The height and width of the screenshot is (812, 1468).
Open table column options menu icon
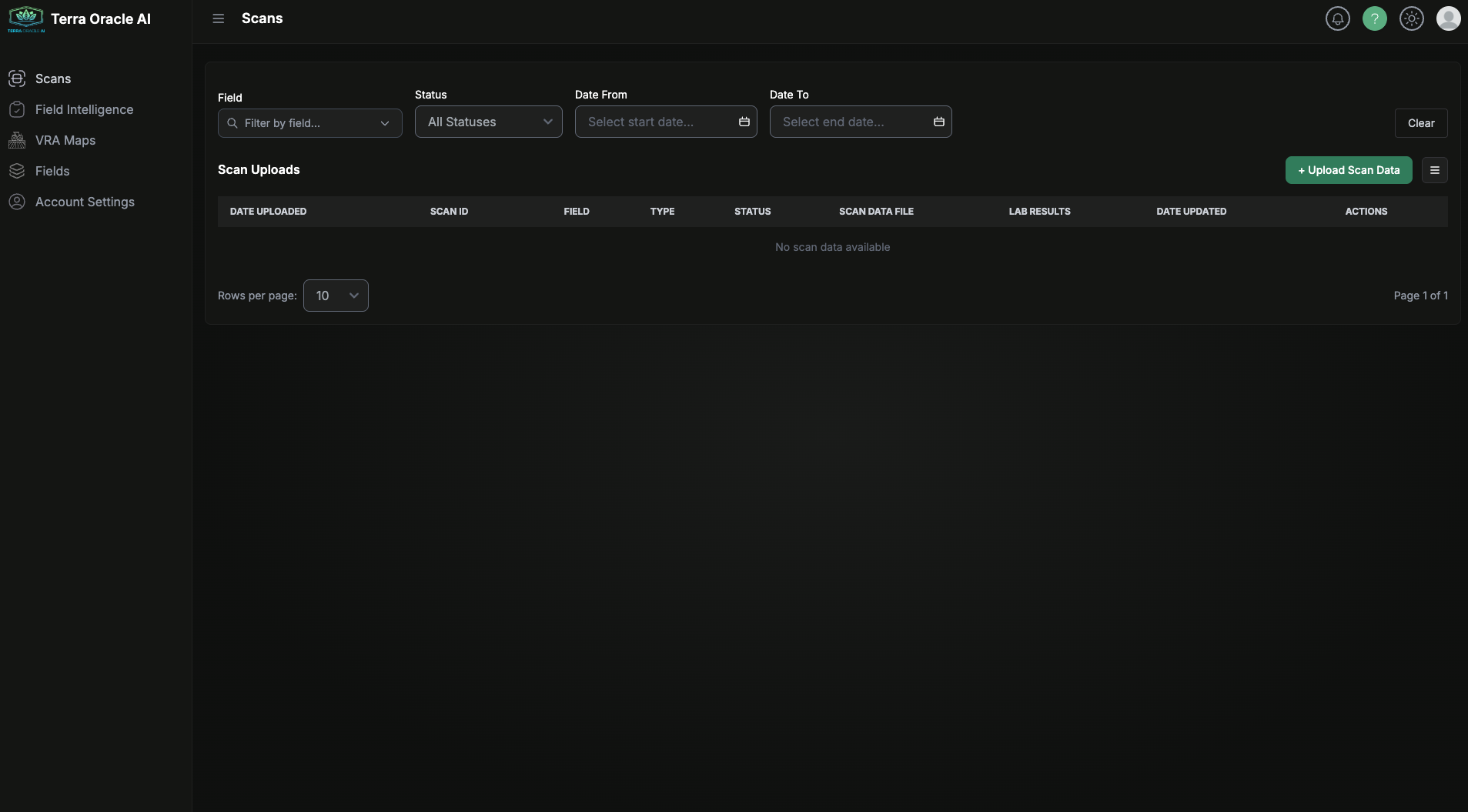(x=1434, y=170)
